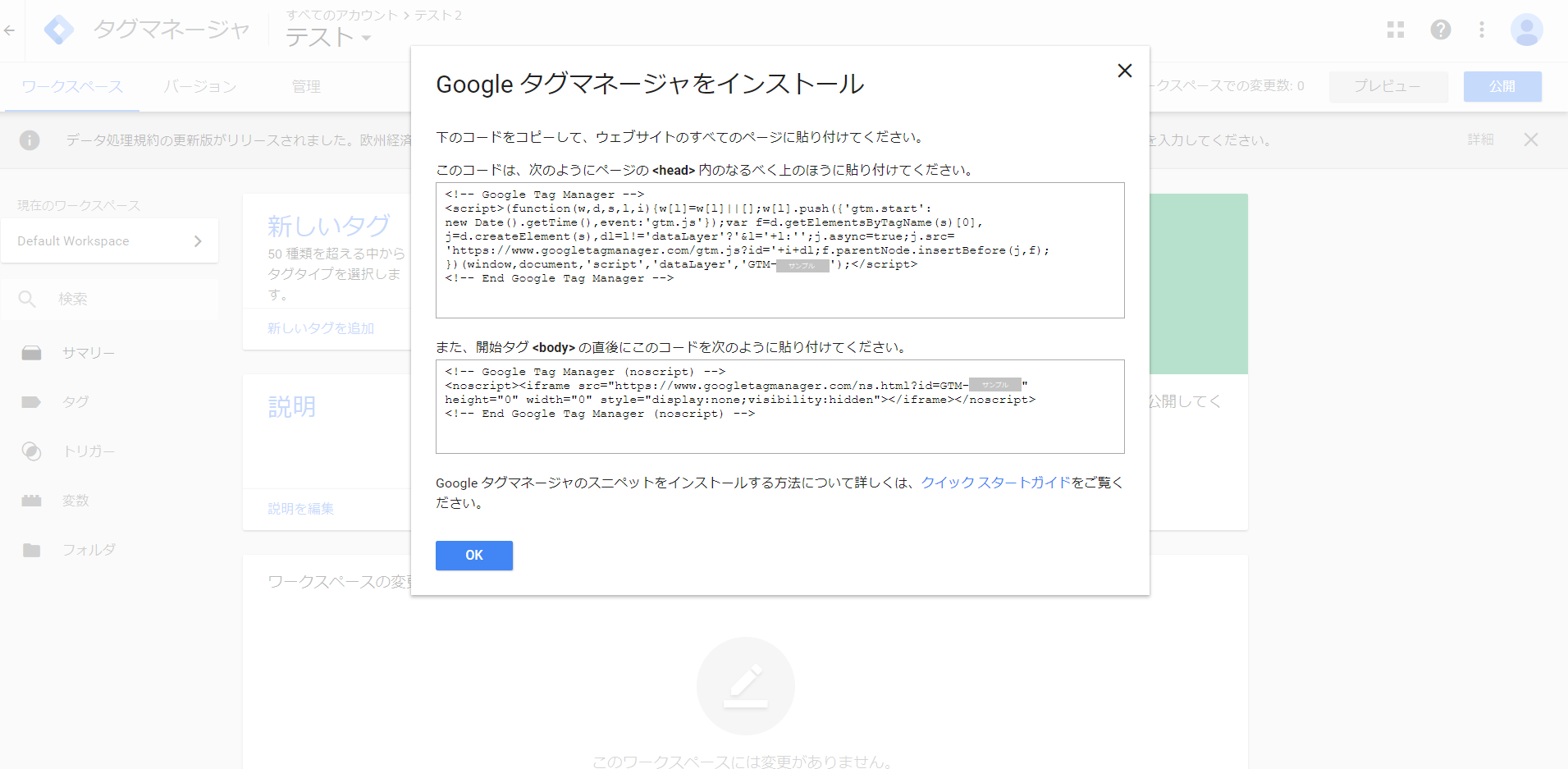Click the OK button in dialog
This screenshot has height=769, width=1568.
pos(474,556)
